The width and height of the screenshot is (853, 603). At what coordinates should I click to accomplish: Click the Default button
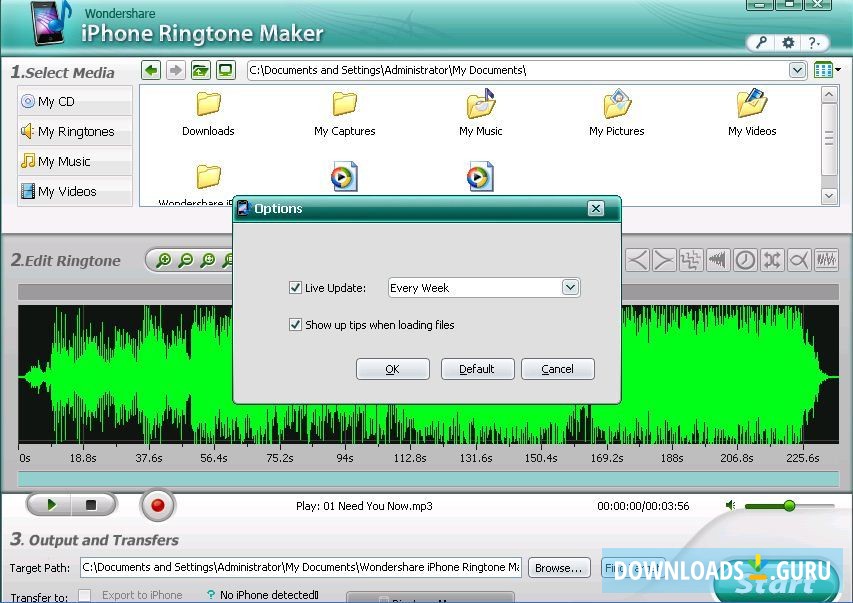coord(477,369)
